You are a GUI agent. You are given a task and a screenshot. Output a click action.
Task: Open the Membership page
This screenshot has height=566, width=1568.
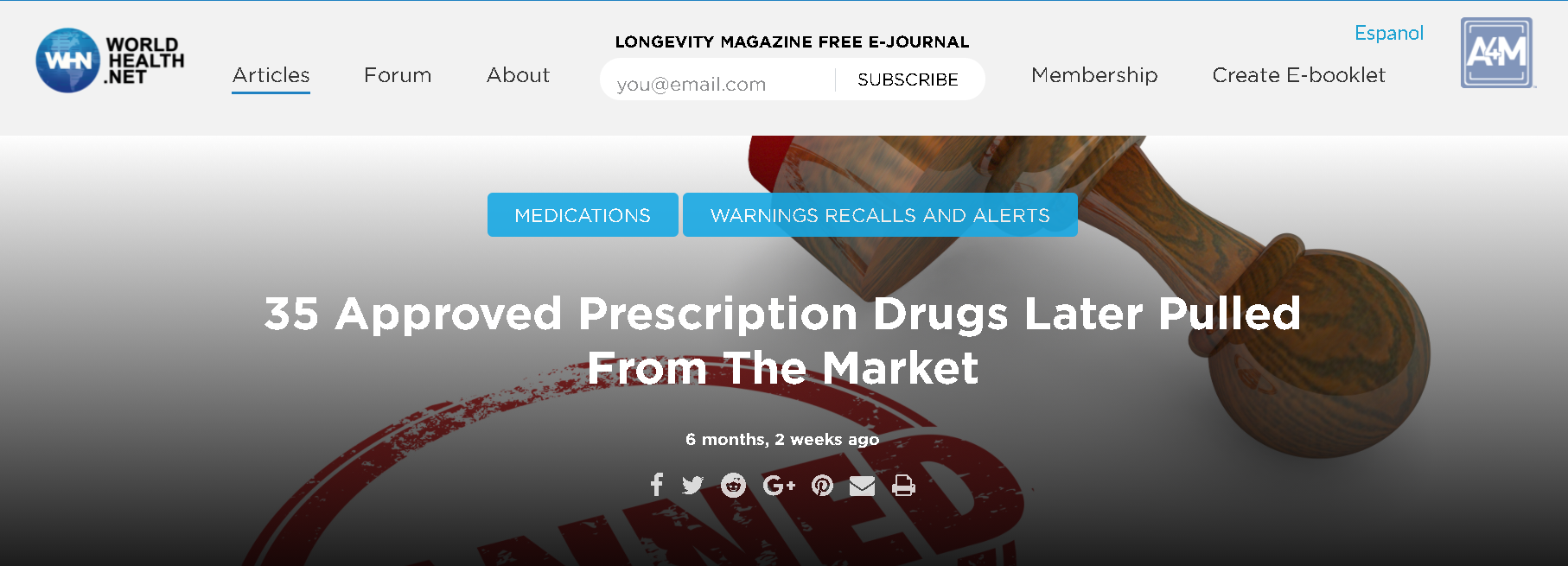[1094, 75]
